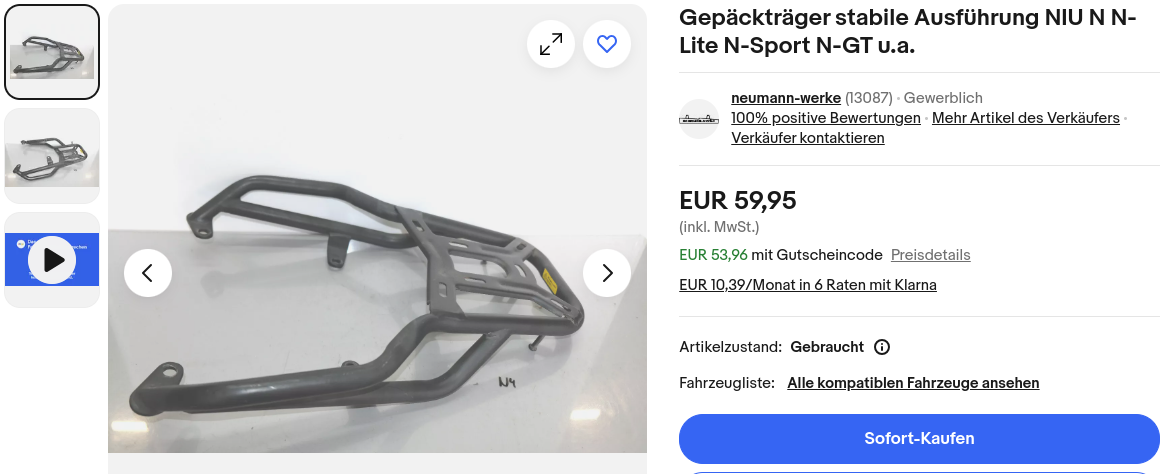This screenshot has height=474, width=1169.
Task: Play the video thumbnail
Action: pyautogui.click(x=52, y=259)
